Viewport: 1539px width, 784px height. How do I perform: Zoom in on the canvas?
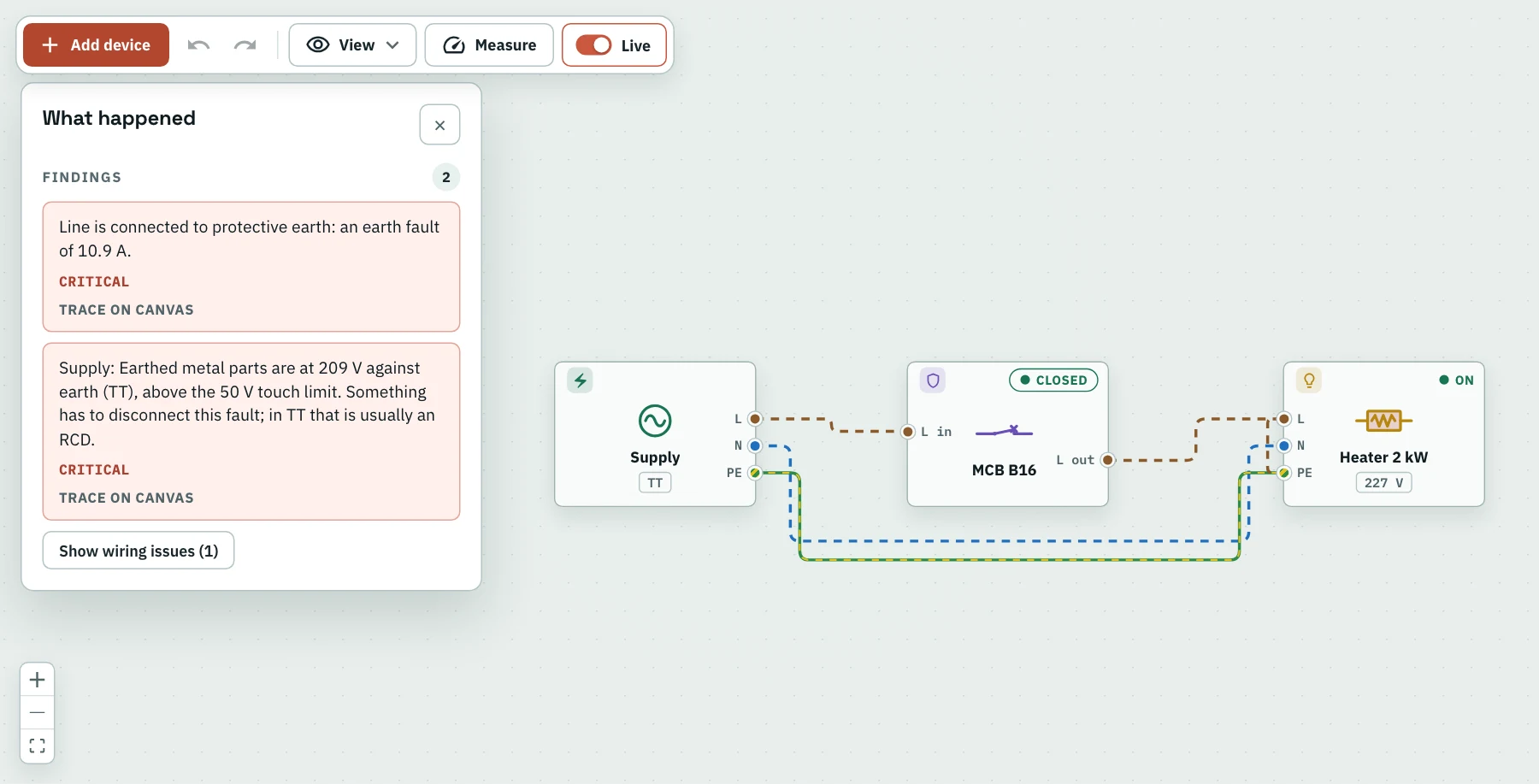(38, 680)
